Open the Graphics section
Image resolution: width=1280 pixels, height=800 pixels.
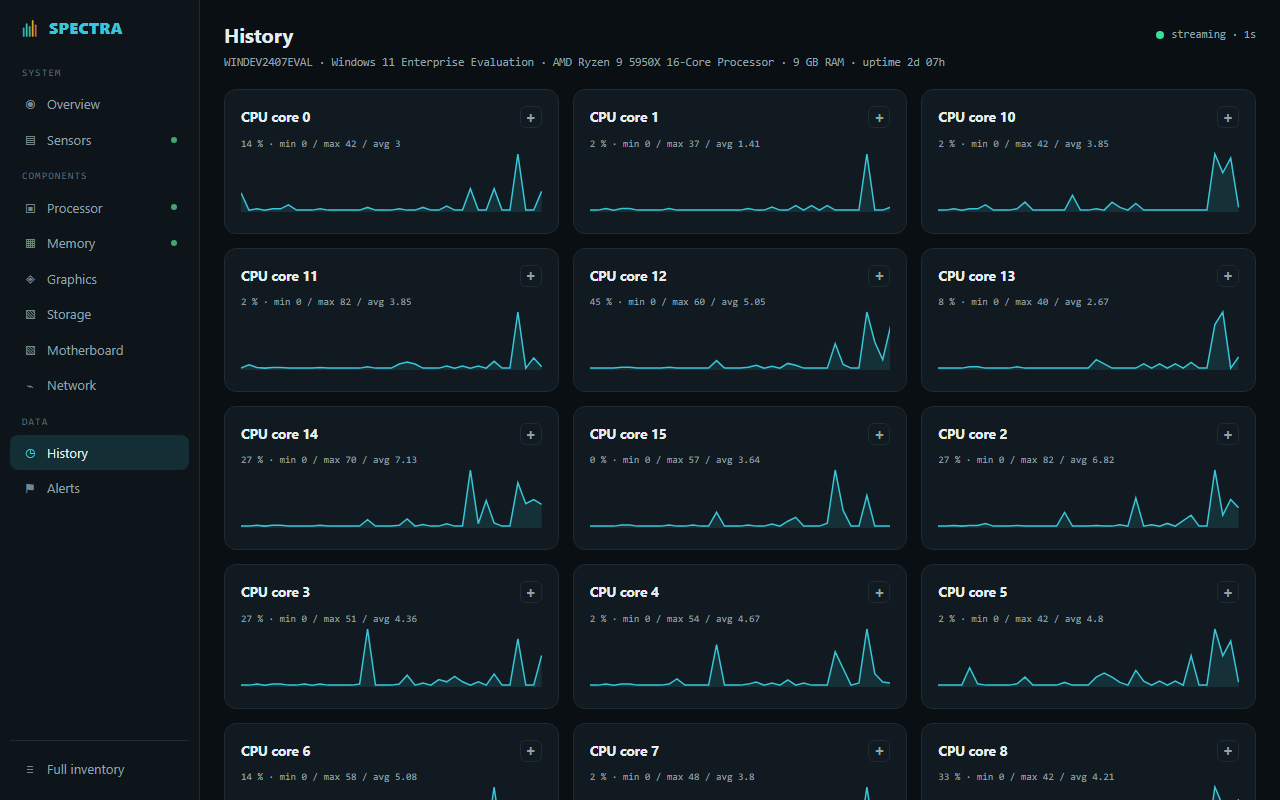(x=99, y=279)
